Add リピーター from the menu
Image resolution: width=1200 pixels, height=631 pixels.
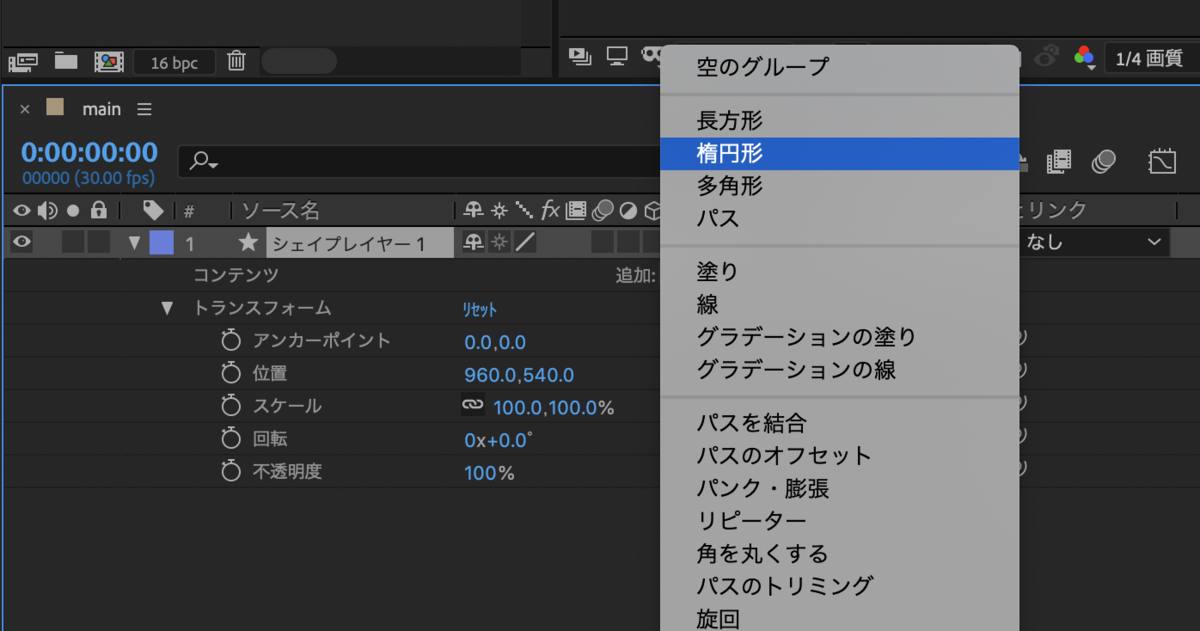pyautogui.click(x=840, y=520)
